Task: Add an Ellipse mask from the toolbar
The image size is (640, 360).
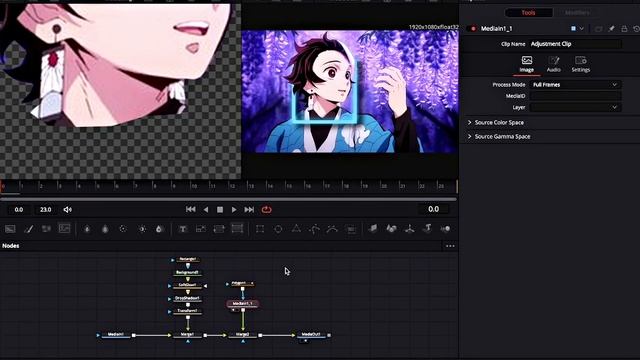Action: 278,229
